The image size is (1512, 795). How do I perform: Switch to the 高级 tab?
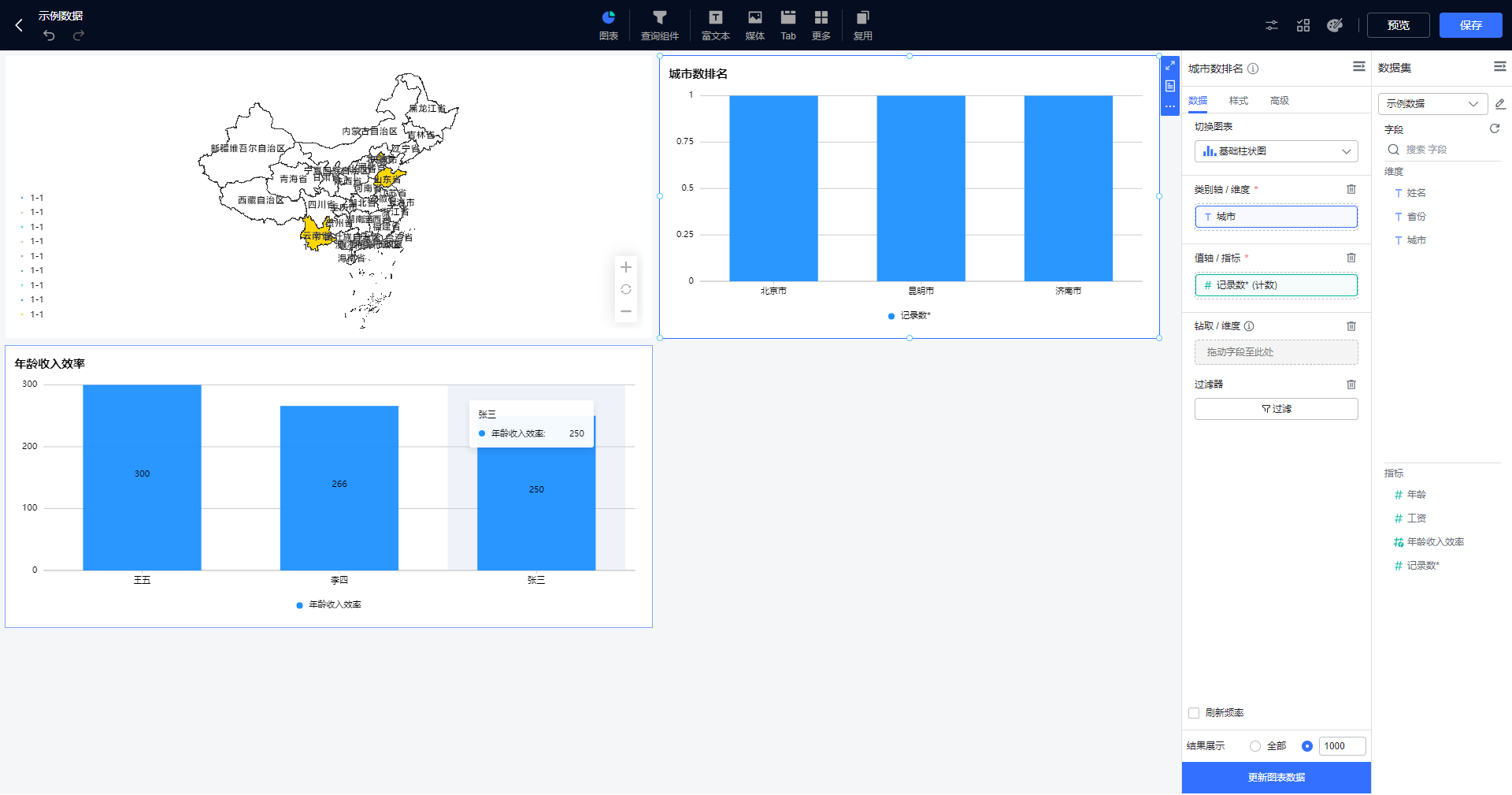[1279, 101]
